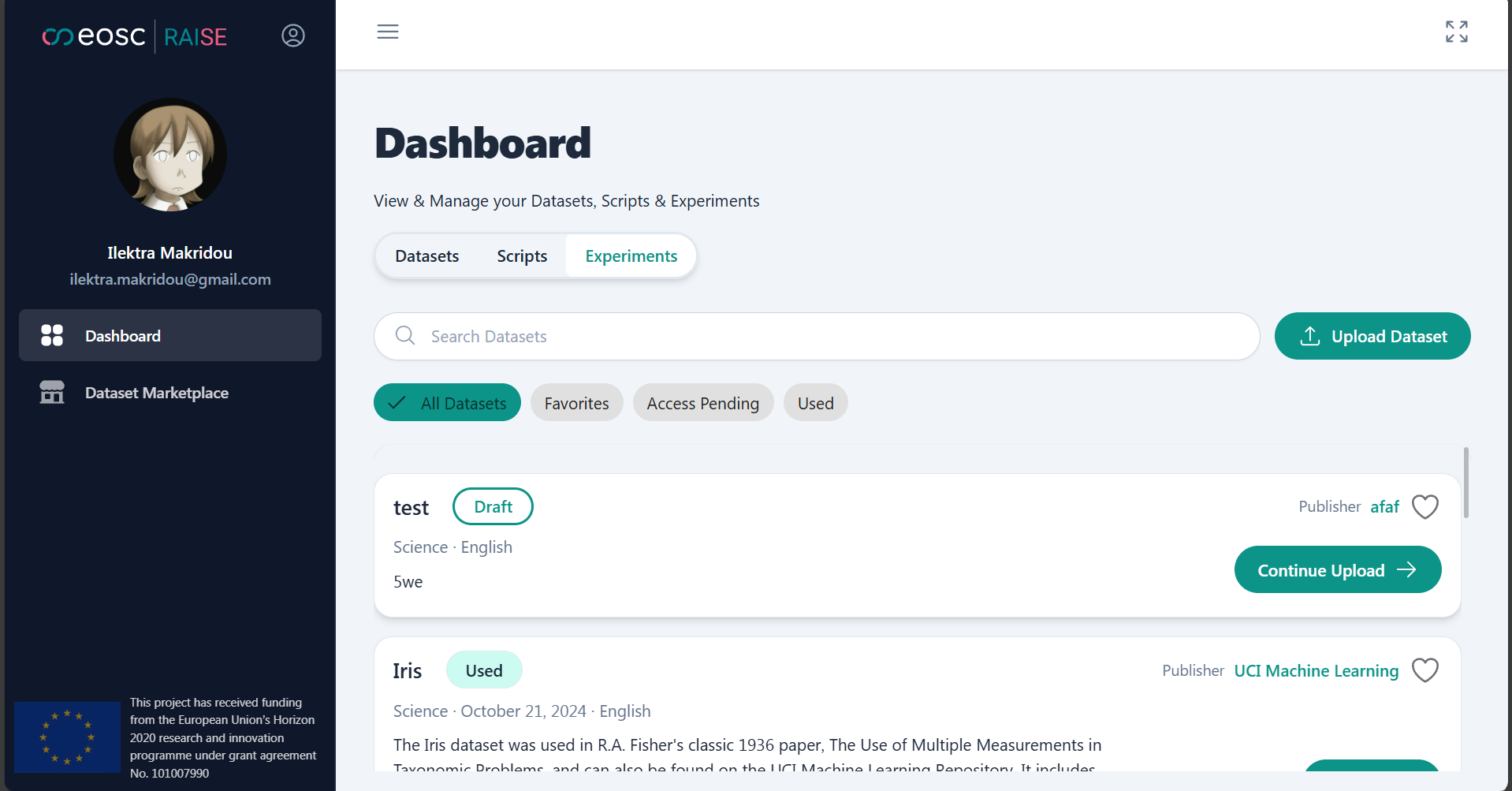Open the UCI Machine Learning publisher link

[x=1316, y=670]
